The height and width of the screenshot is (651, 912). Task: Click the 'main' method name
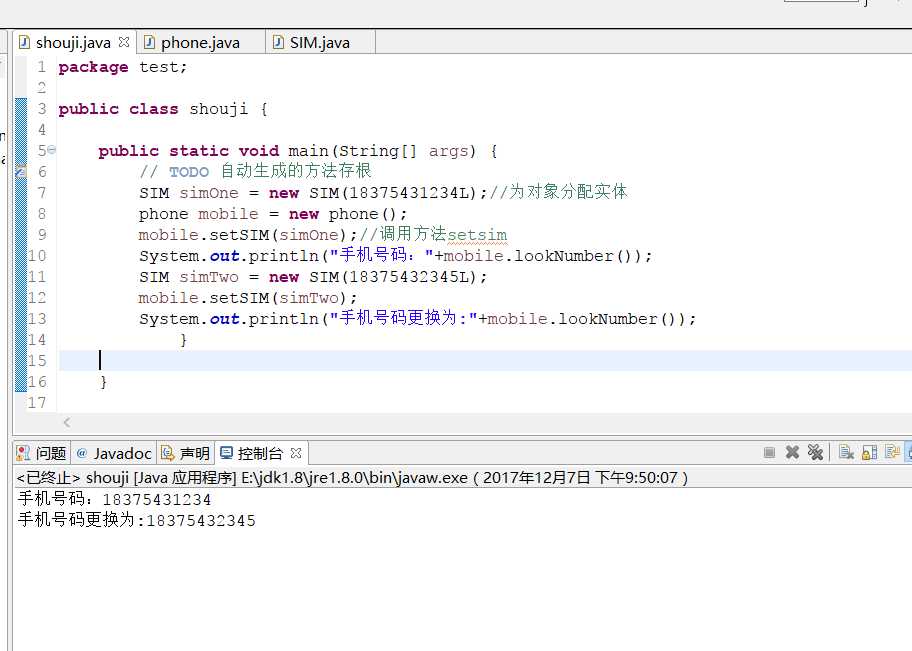pyautogui.click(x=308, y=151)
